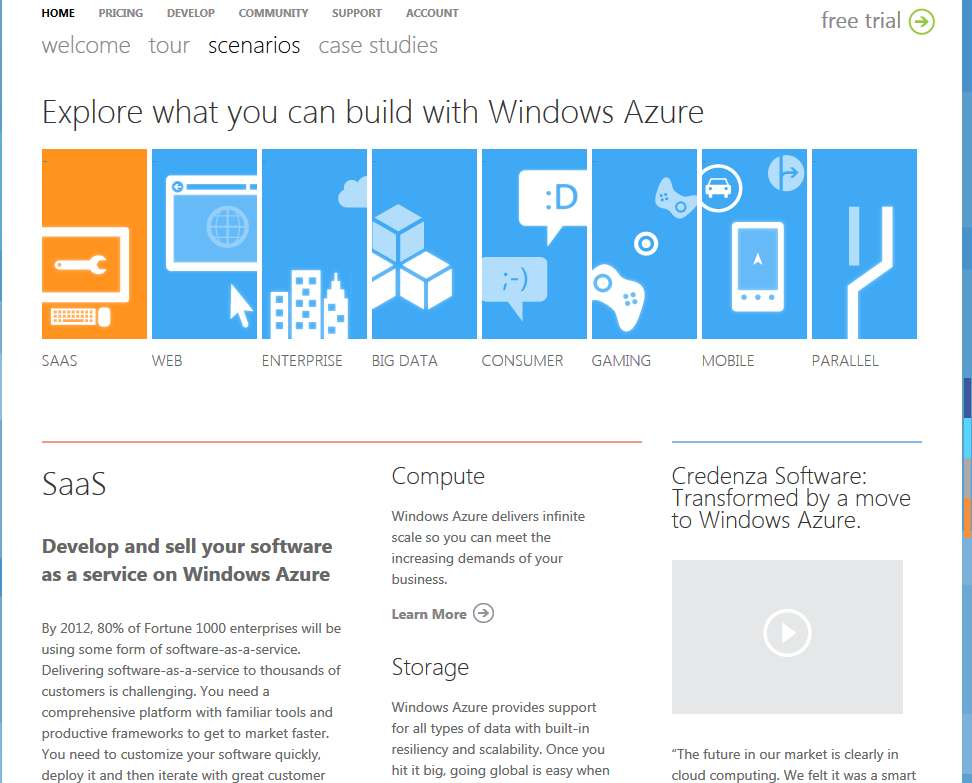Click the Develop and sell your software subheading
Viewport: 972px width, 783px height.
coord(187,560)
